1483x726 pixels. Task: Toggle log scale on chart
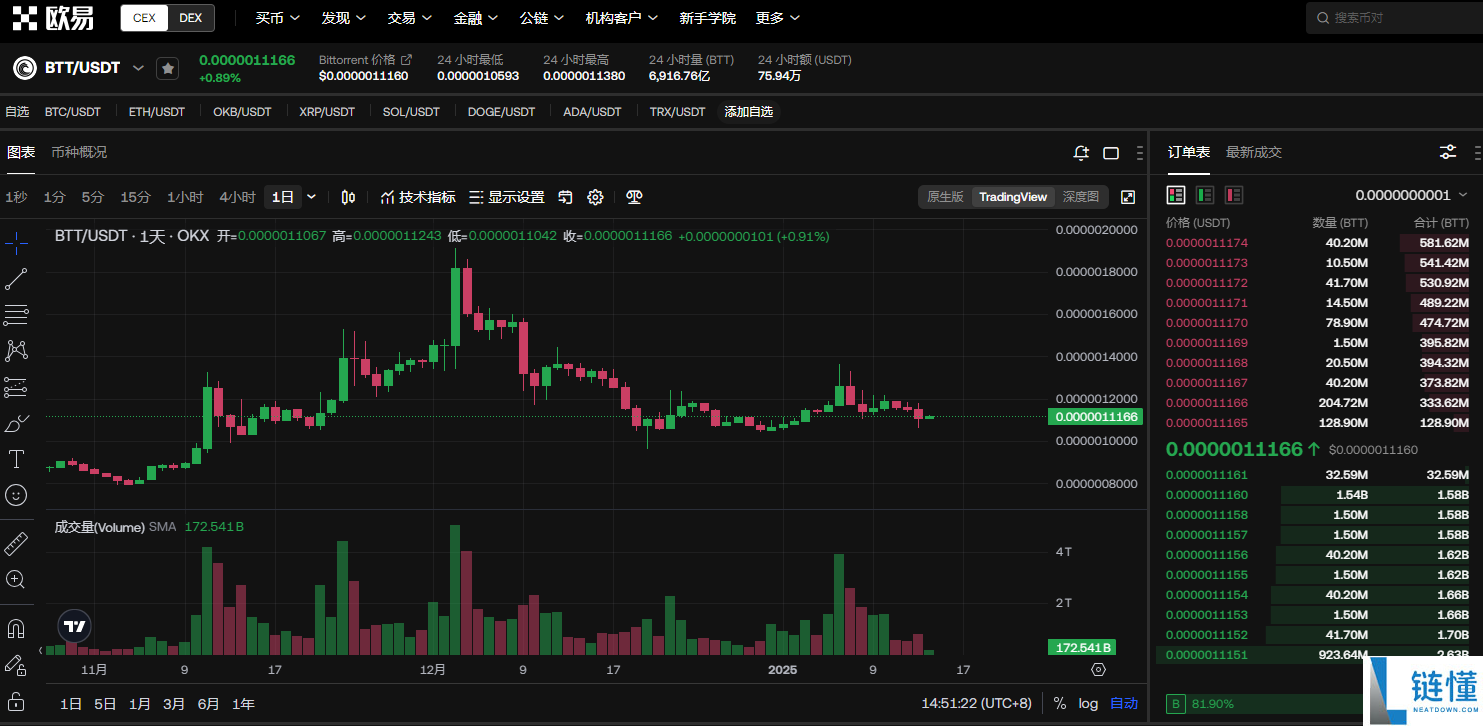click(x=1088, y=703)
